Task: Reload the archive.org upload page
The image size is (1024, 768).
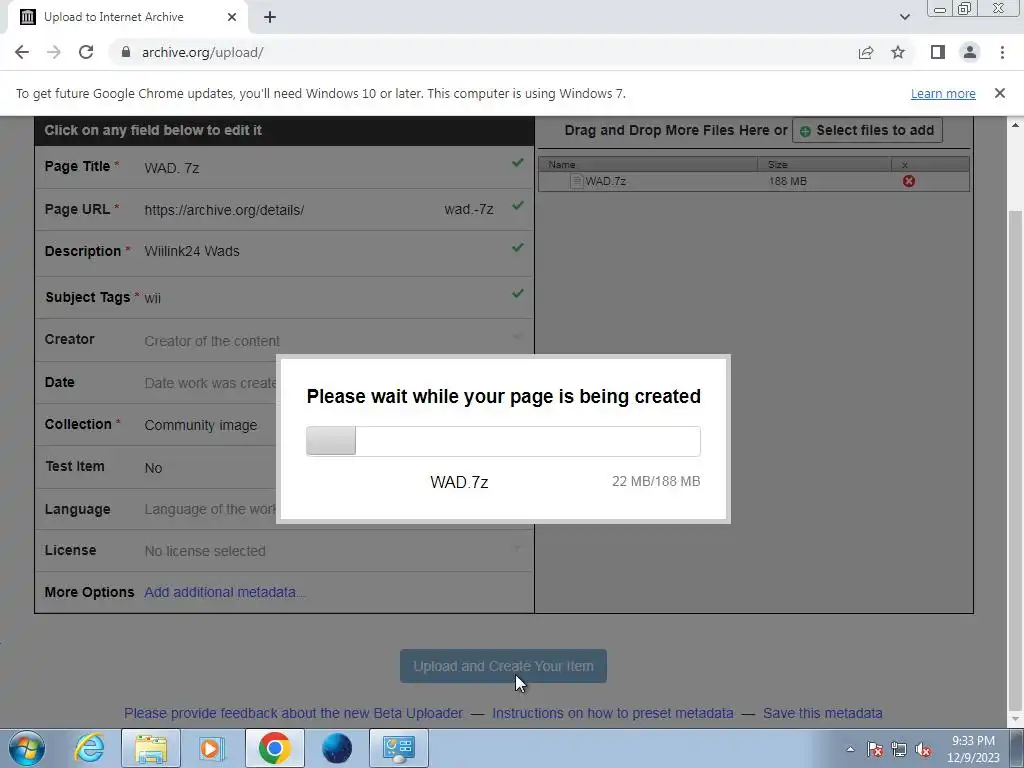Action: [x=86, y=52]
